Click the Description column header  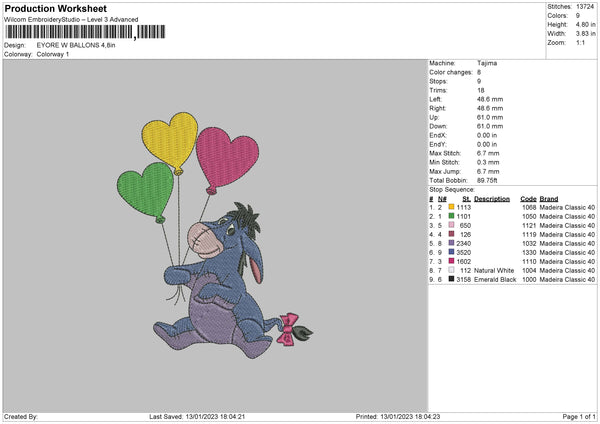492,198
